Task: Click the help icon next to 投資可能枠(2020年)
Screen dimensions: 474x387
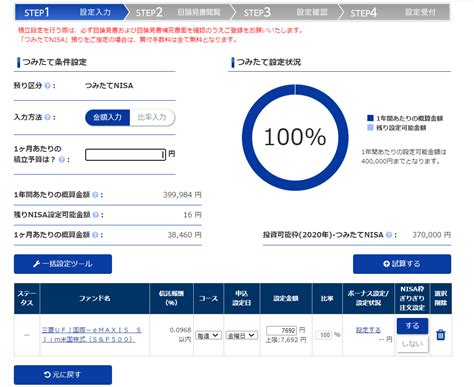Action: point(389,235)
